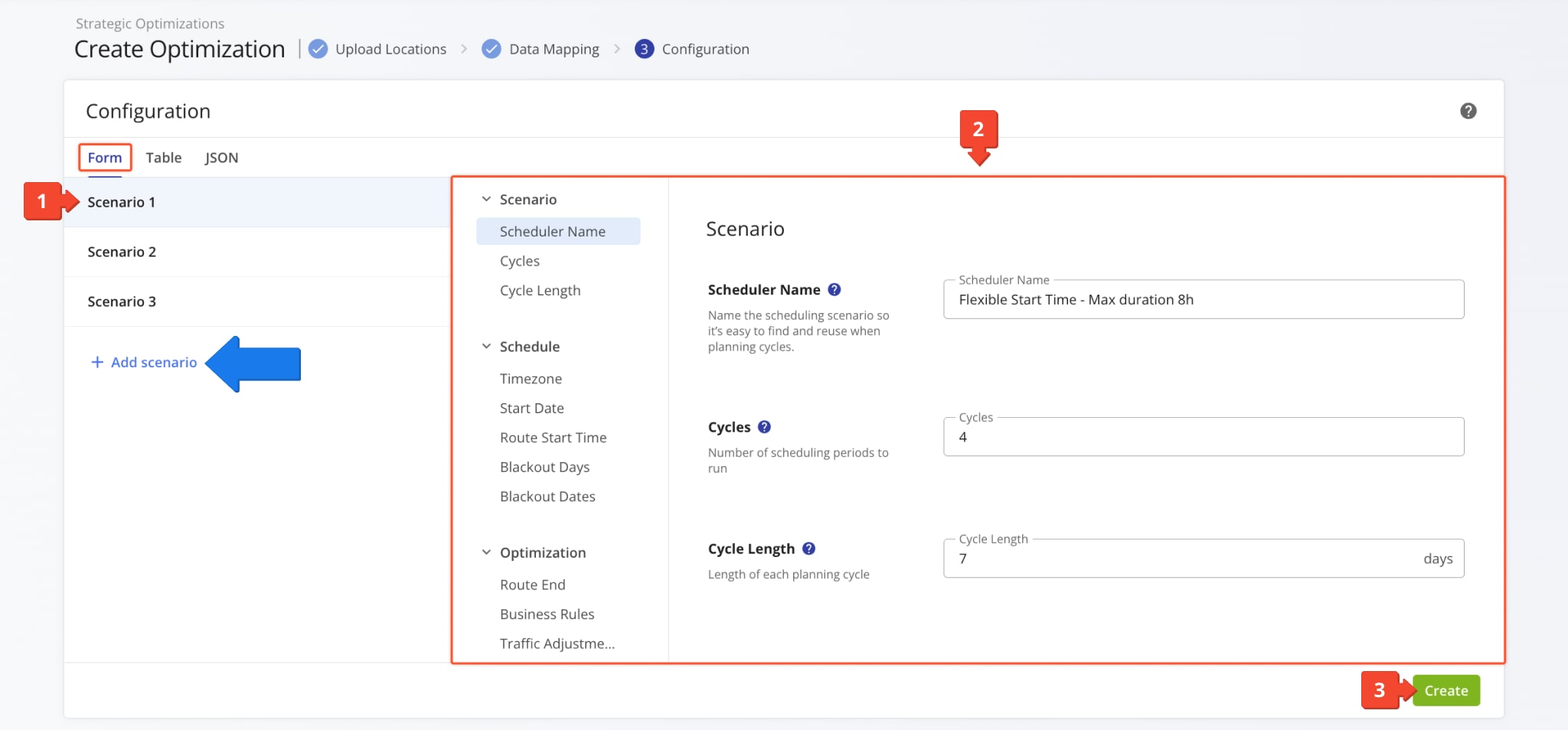This screenshot has width=1568, height=730.
Task: Jump to the Traffic Adjustme... setting
Action: (557, 644)
